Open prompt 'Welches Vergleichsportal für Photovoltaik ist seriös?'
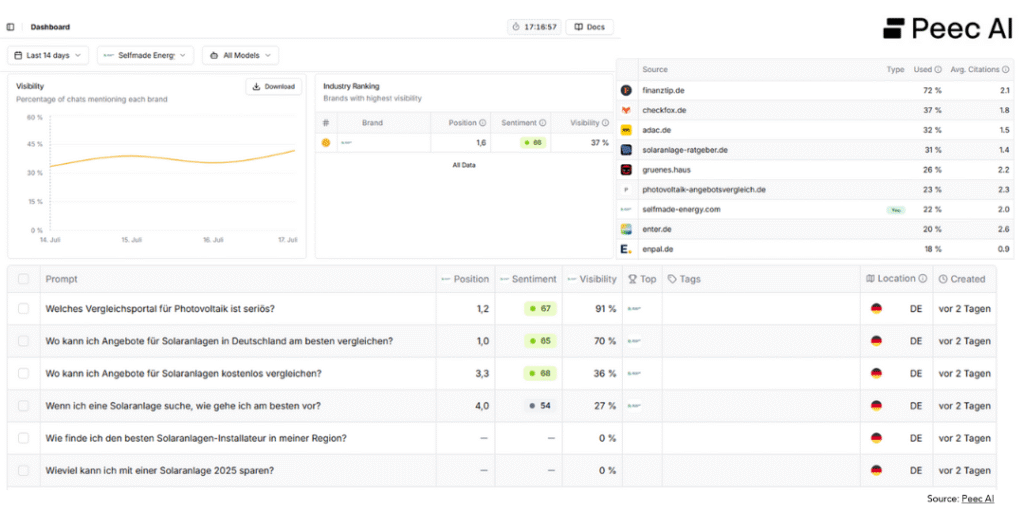This screenshot has height=511, width=1024. (160, 308)
